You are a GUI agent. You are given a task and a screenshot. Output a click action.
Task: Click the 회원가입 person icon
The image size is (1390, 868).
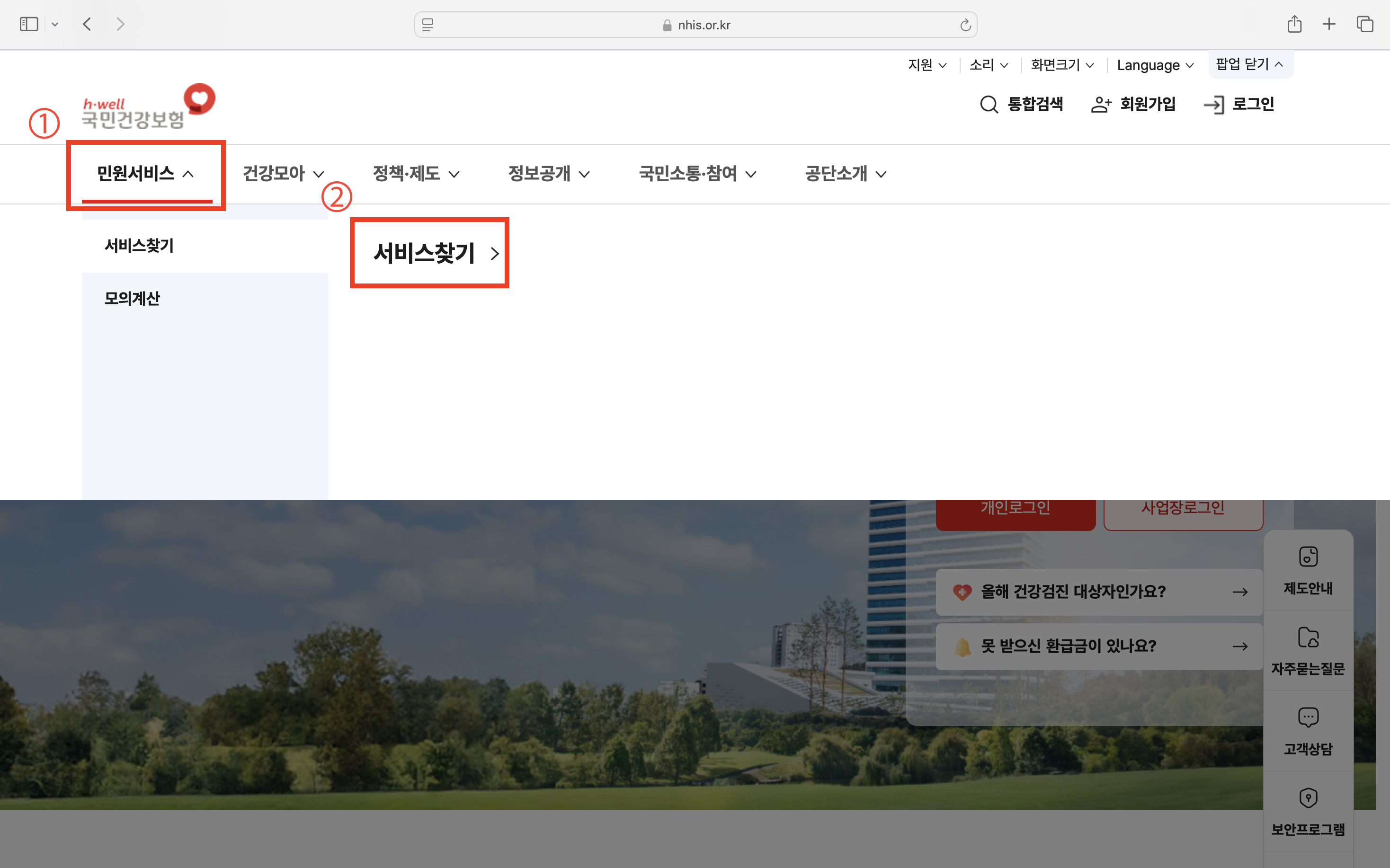[x=1101, y=105]
